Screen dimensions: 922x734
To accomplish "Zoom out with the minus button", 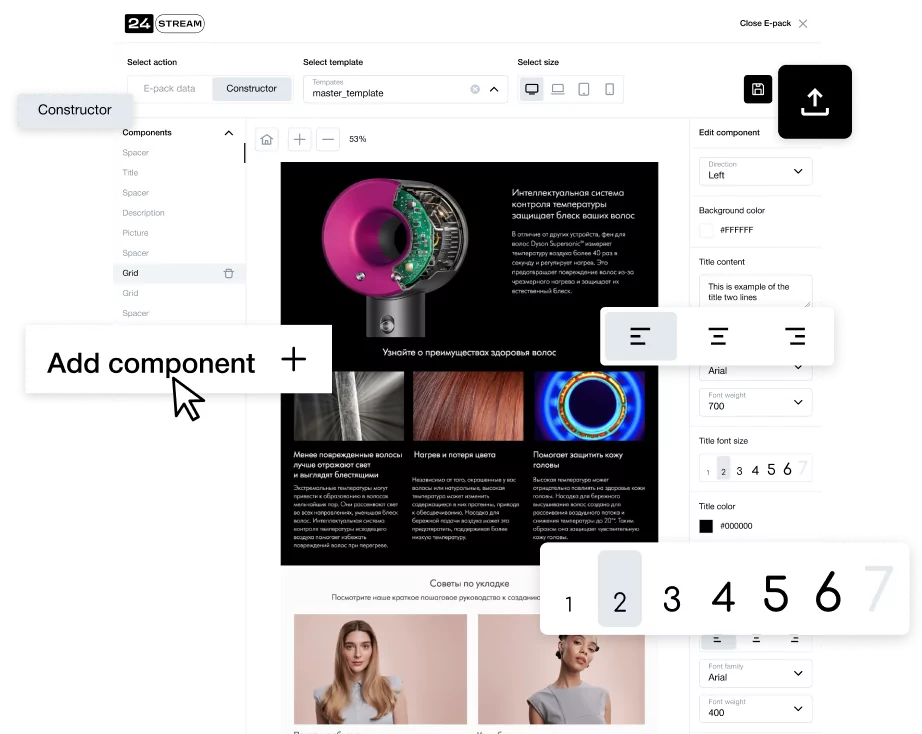I will tap(328, 139).
